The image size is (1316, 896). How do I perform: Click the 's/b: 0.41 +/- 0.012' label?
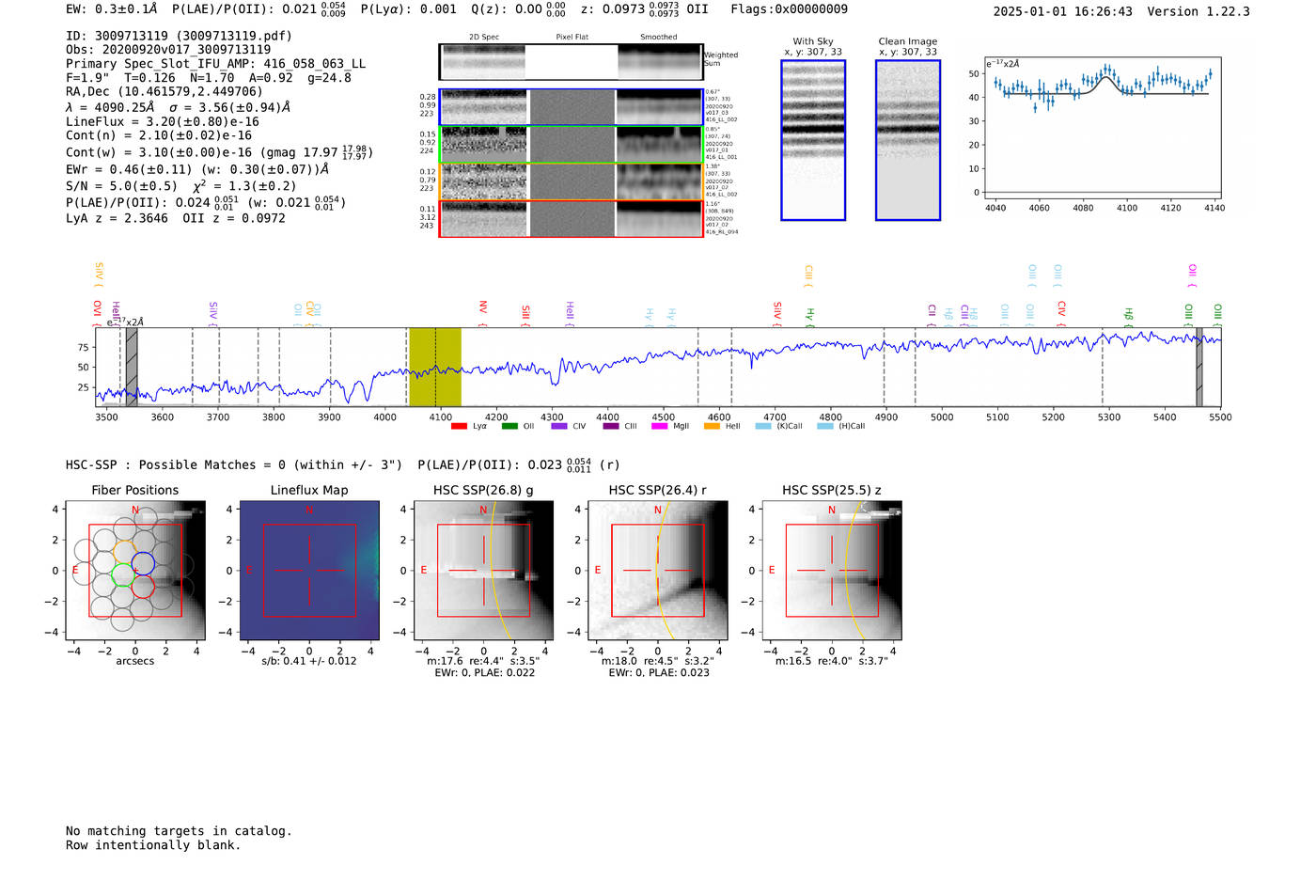[x=309, y=661]
